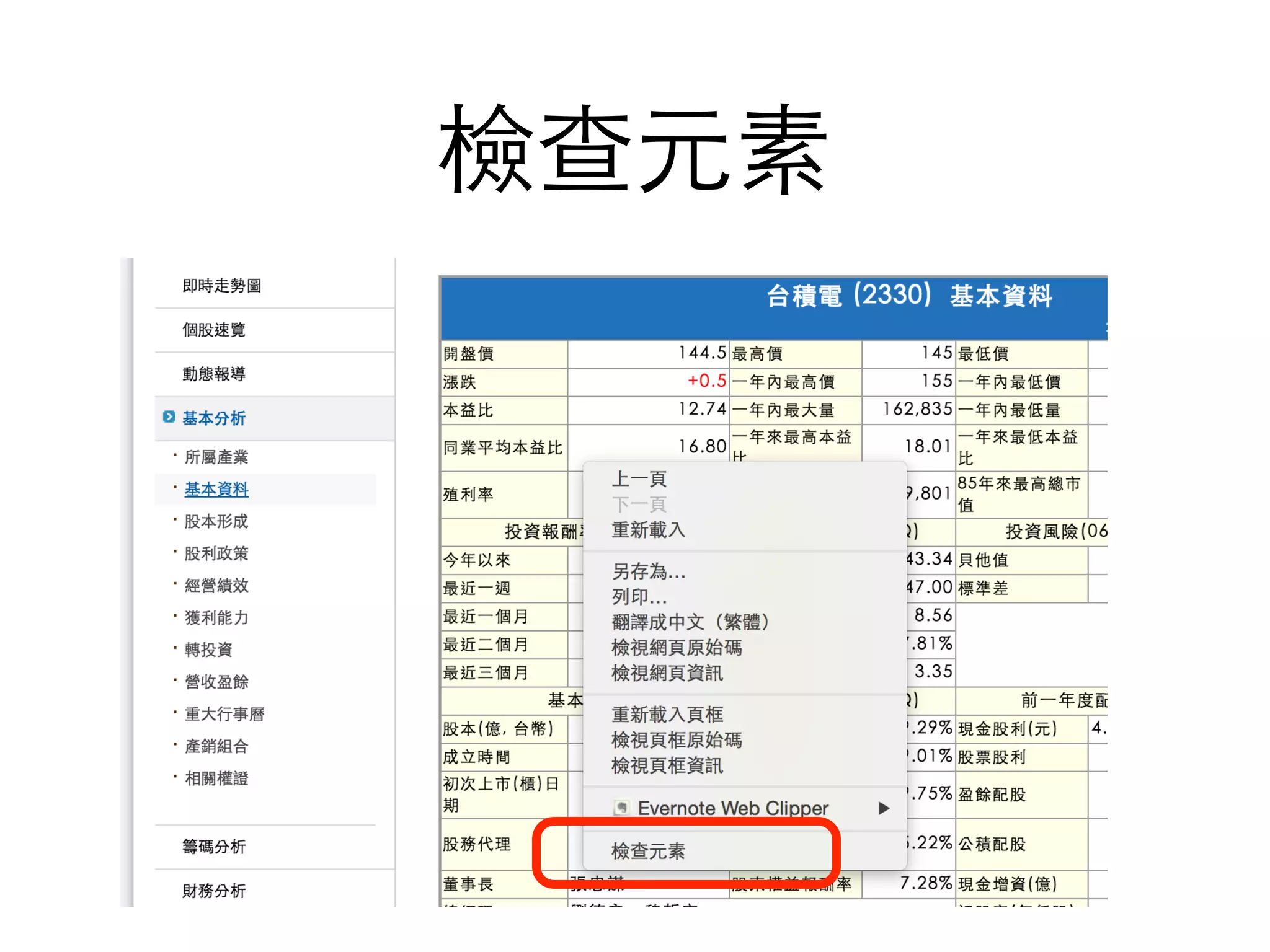
Task: Click the 一年來最高本益比 value 18.01
Action: click(928, 446)
